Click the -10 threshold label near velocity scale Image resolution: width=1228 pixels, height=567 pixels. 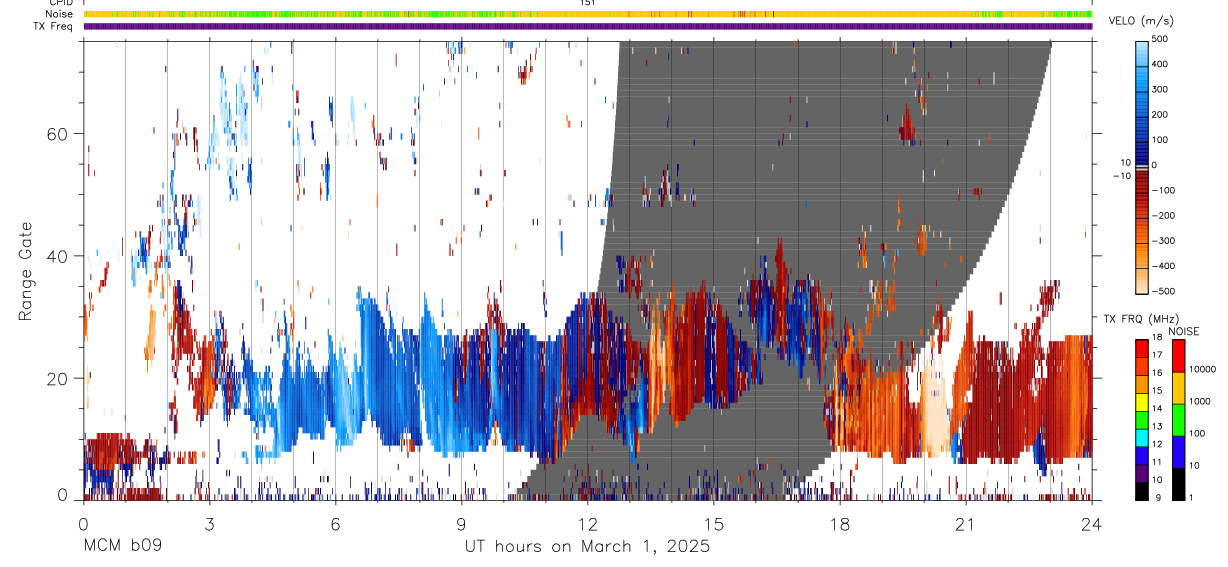coord(1121,175)
